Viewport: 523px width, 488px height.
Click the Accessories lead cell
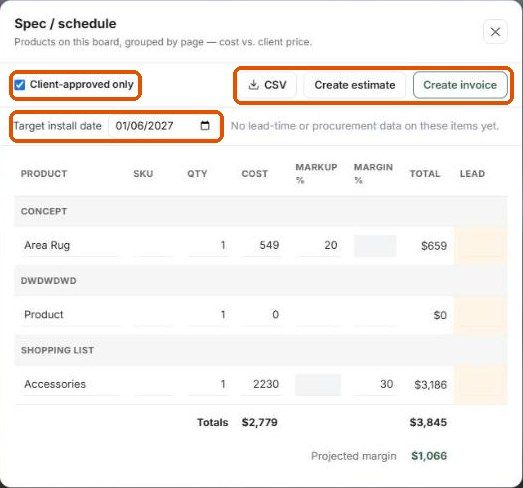[481, 385]
